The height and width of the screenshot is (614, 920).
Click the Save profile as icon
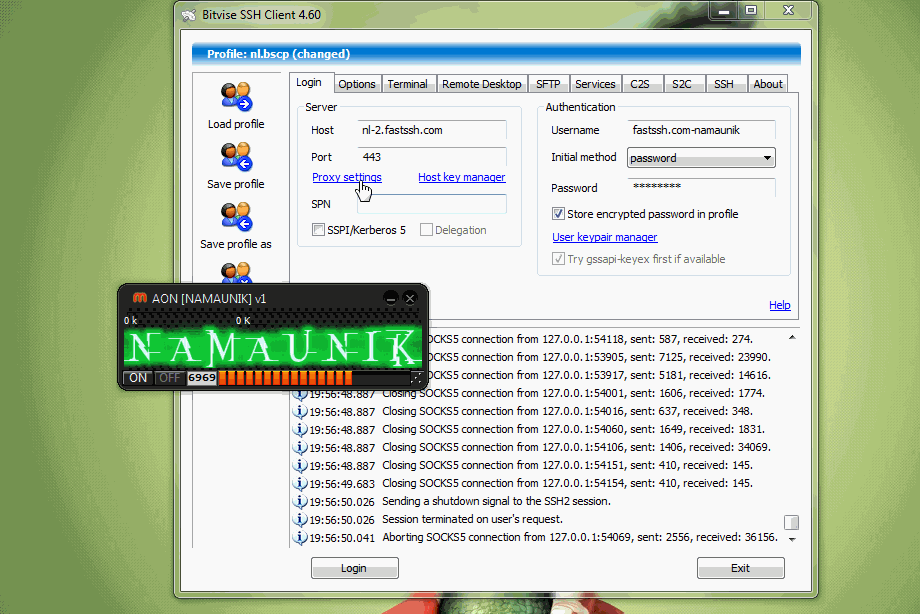[236, 217]
